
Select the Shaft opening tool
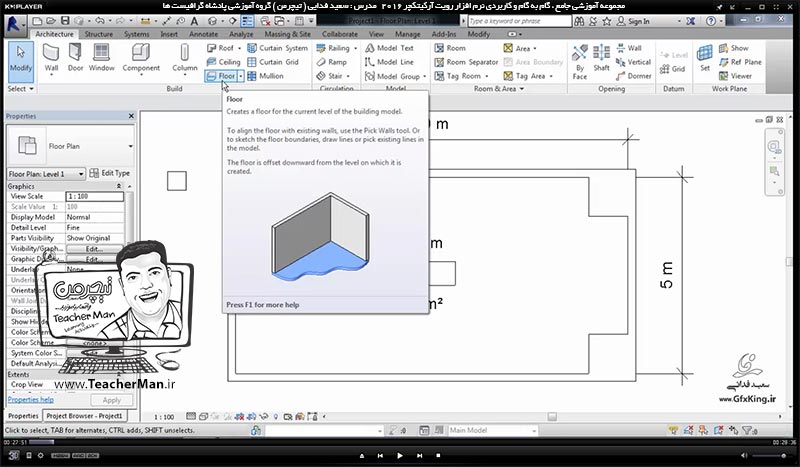coord(602,58)
